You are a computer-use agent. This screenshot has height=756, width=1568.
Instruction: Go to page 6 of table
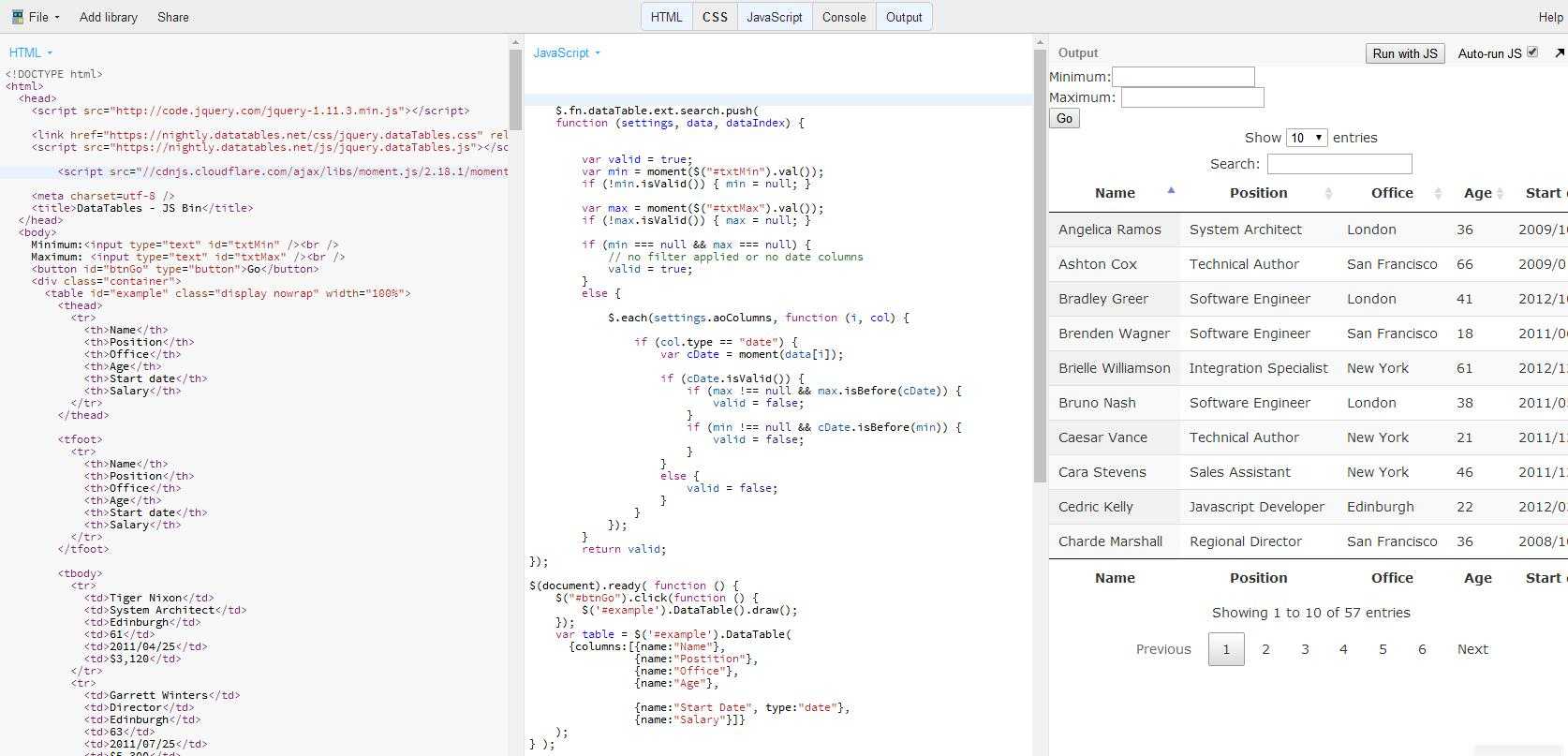(x=1422, y=649)
